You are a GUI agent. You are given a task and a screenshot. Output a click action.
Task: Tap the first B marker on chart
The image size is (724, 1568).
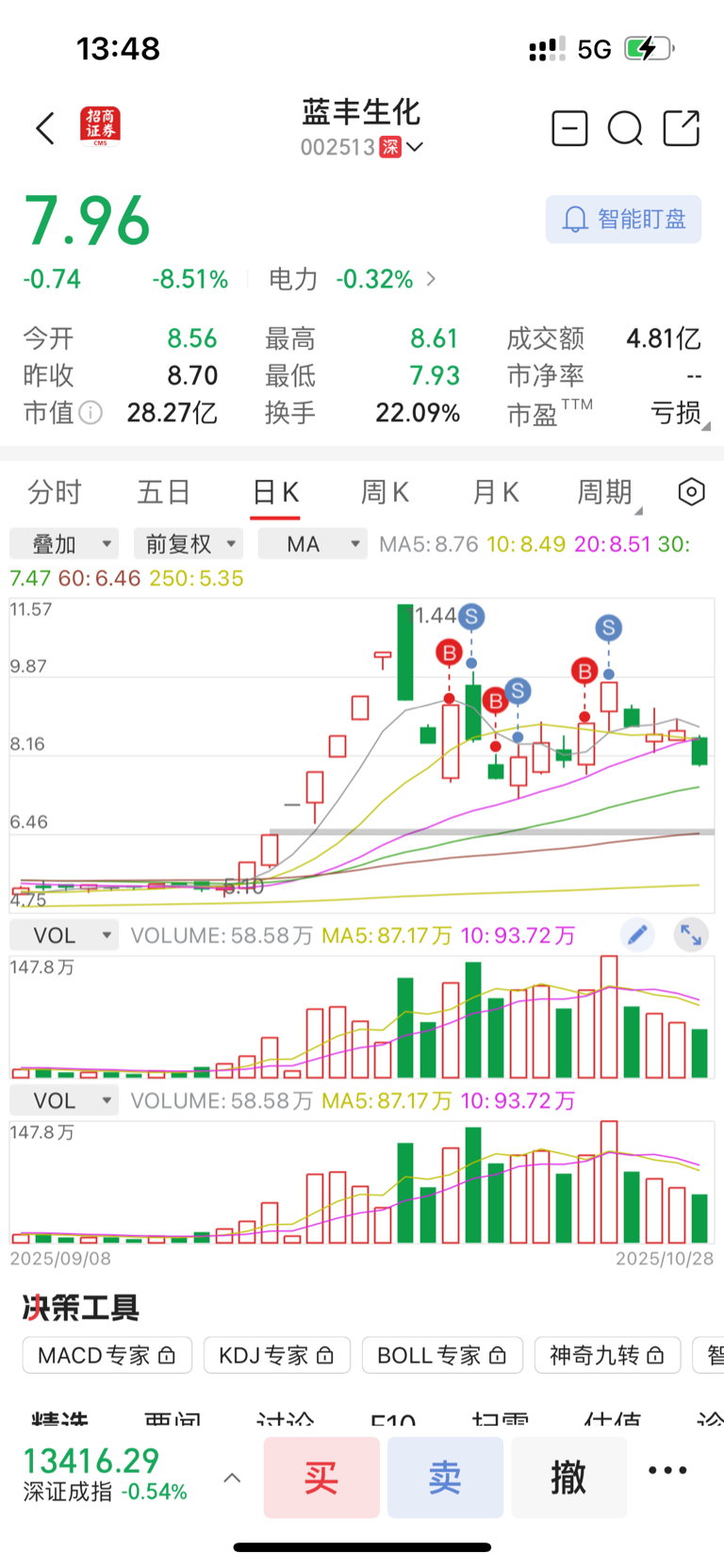point(450,652)
